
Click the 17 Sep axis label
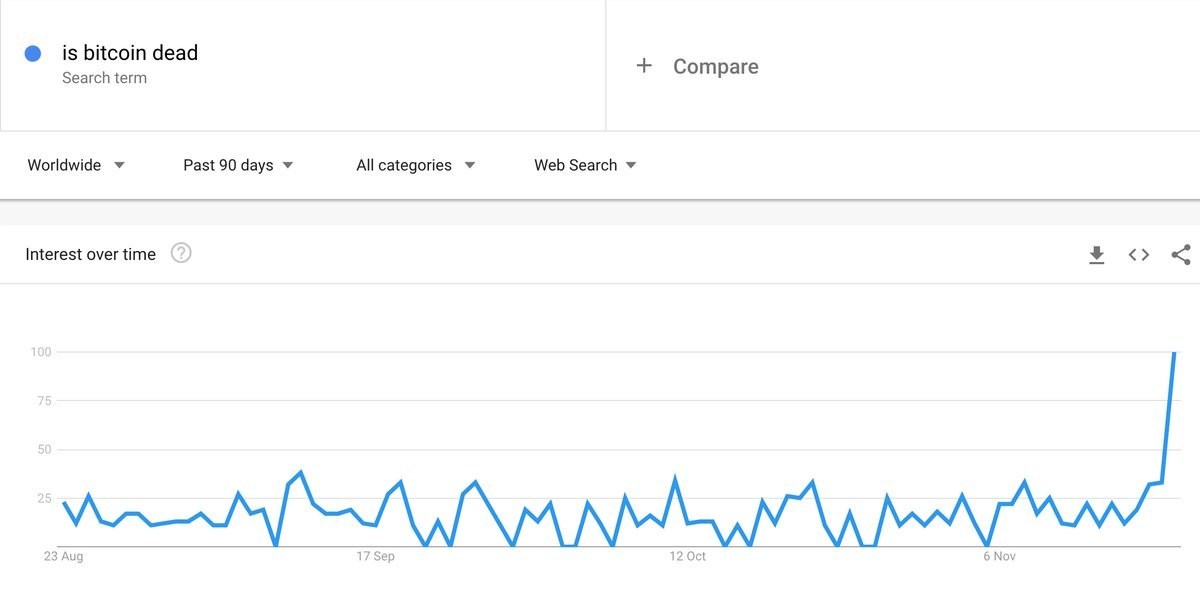(x=376, y=557)
